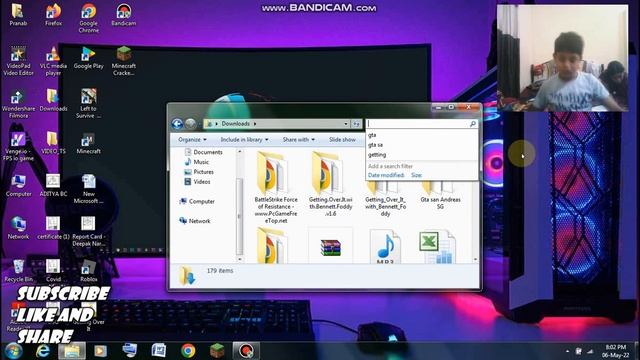This screenshot has height=360, width=640.
Task: Select BattleStrike Force of Resistance folder
Action: pos(276,187)
